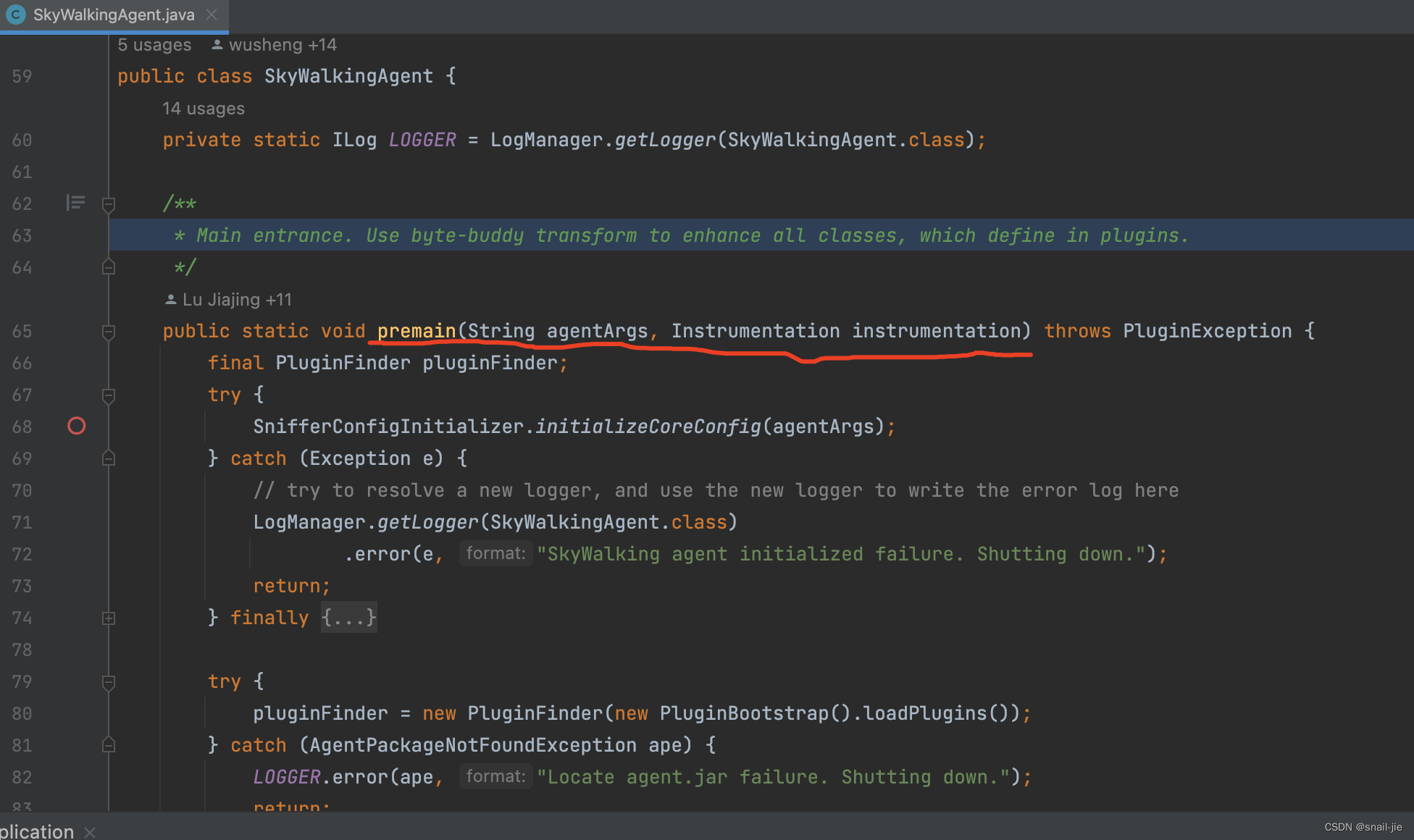The image size is (1414, 840).
Task: Click line number 68 in the gutter
Action: click(22, 427)
